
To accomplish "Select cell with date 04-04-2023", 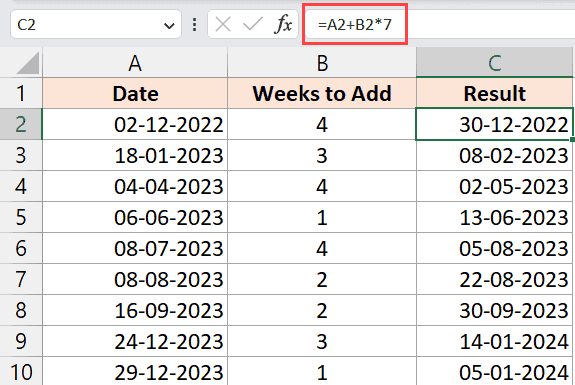I will 135,186.
